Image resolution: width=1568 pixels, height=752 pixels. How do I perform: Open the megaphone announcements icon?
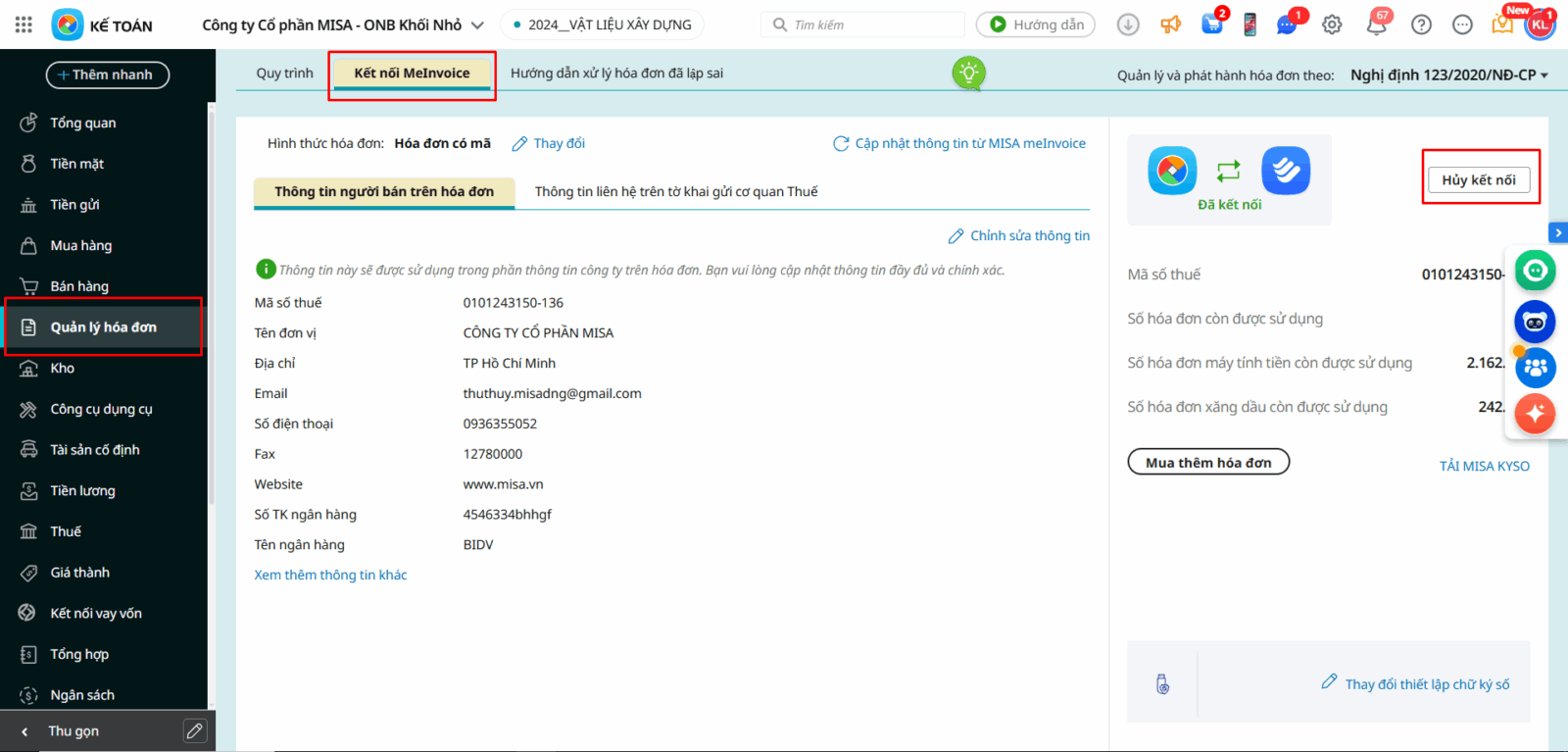pos(1170,25)
